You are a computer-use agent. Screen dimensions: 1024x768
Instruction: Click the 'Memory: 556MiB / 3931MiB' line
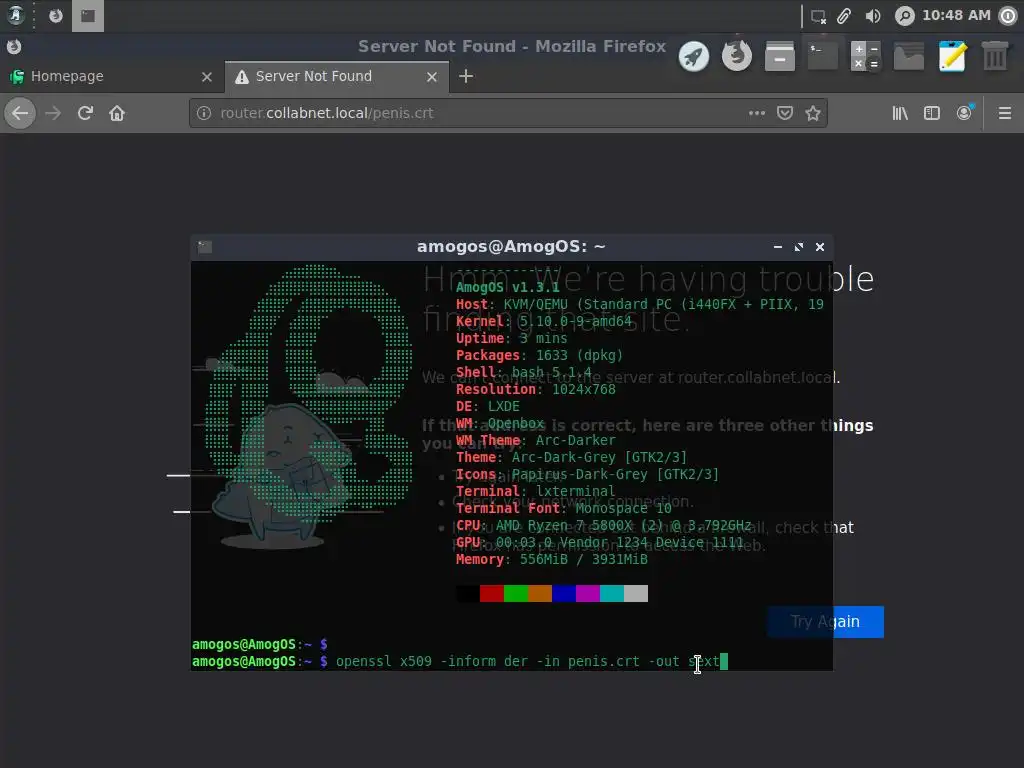[x=552, y=559]
